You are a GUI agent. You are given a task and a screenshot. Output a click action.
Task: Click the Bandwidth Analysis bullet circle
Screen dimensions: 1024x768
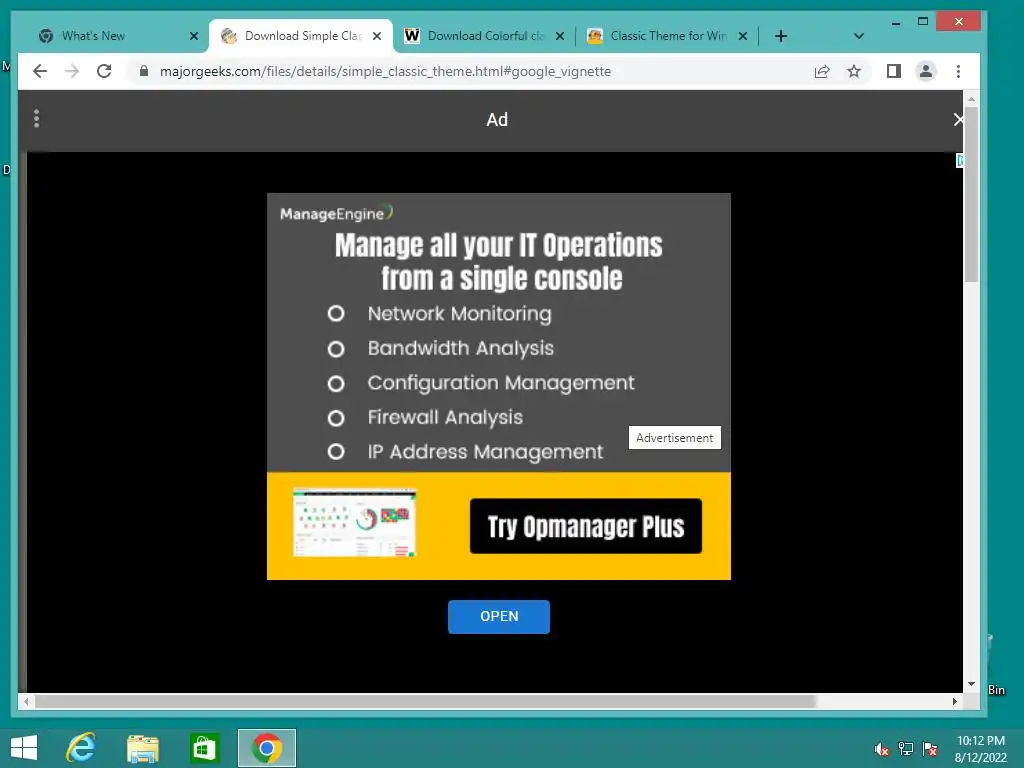336,349
